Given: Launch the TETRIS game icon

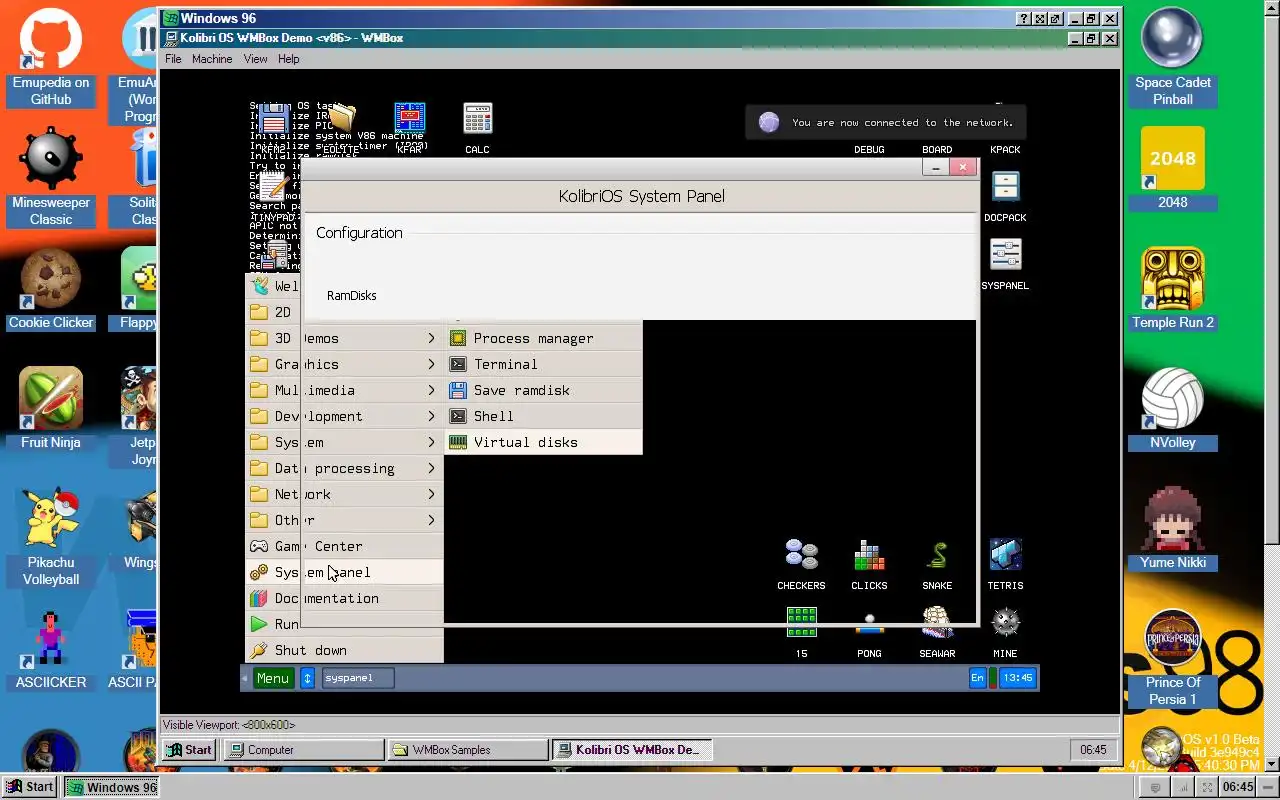Looking at the screenshot, I should pos(1005,563).
